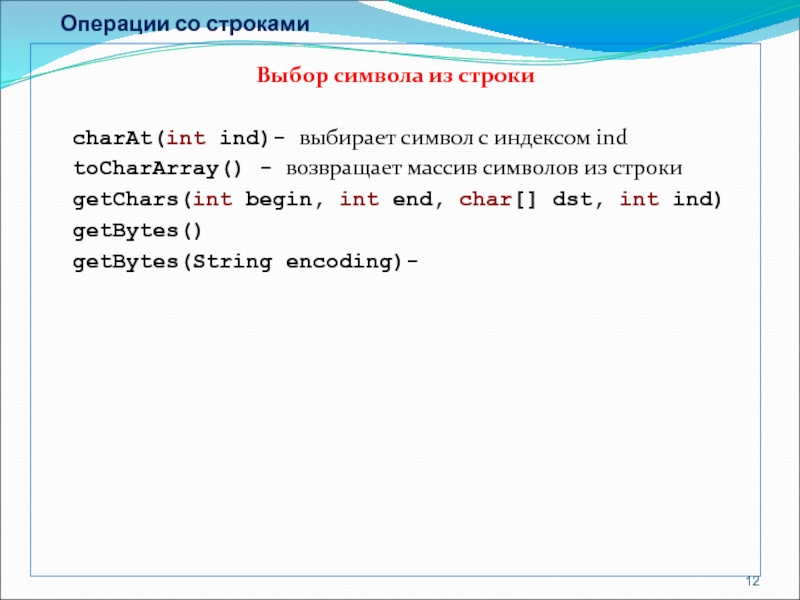Click the code "charAt(int ind)-"

(x=179, y=138)
